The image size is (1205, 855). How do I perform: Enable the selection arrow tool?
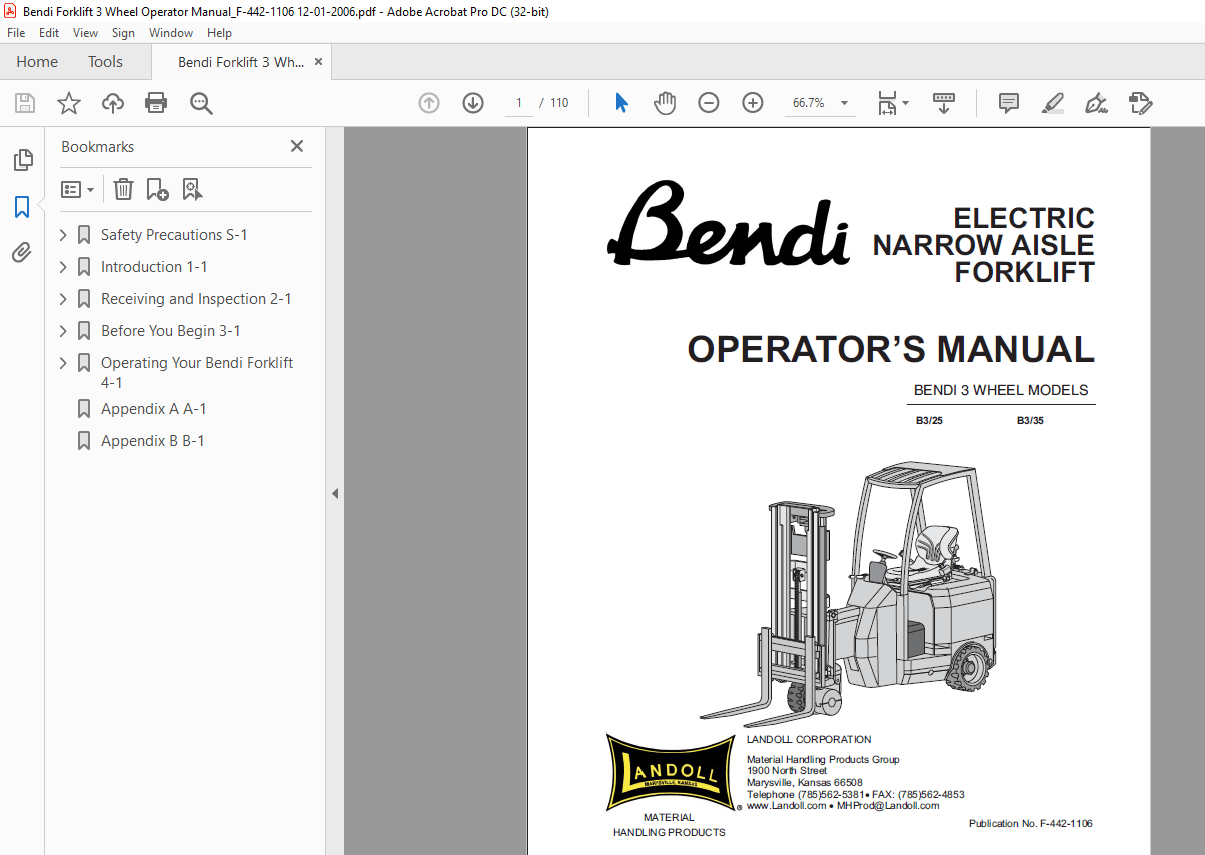[x=621, y=103]
